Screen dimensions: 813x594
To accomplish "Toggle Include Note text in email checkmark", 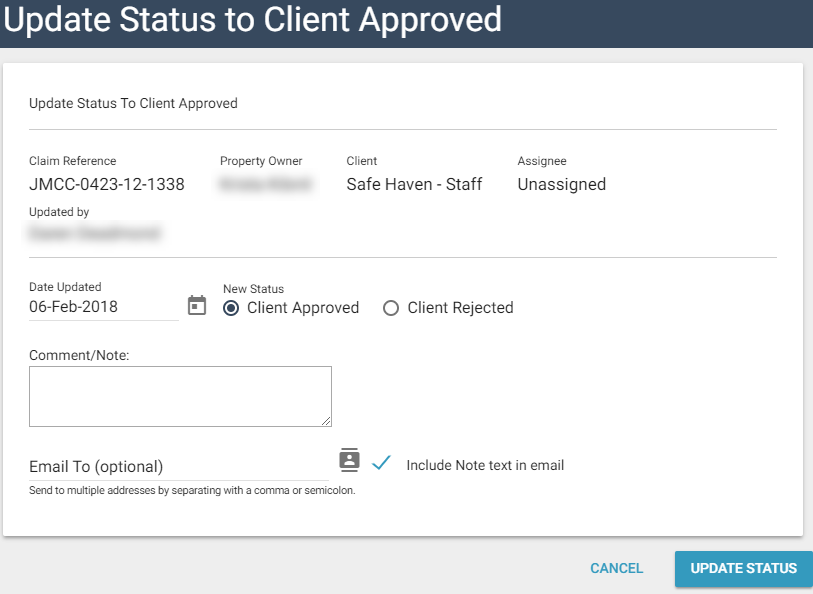I will tap(380, 463).
